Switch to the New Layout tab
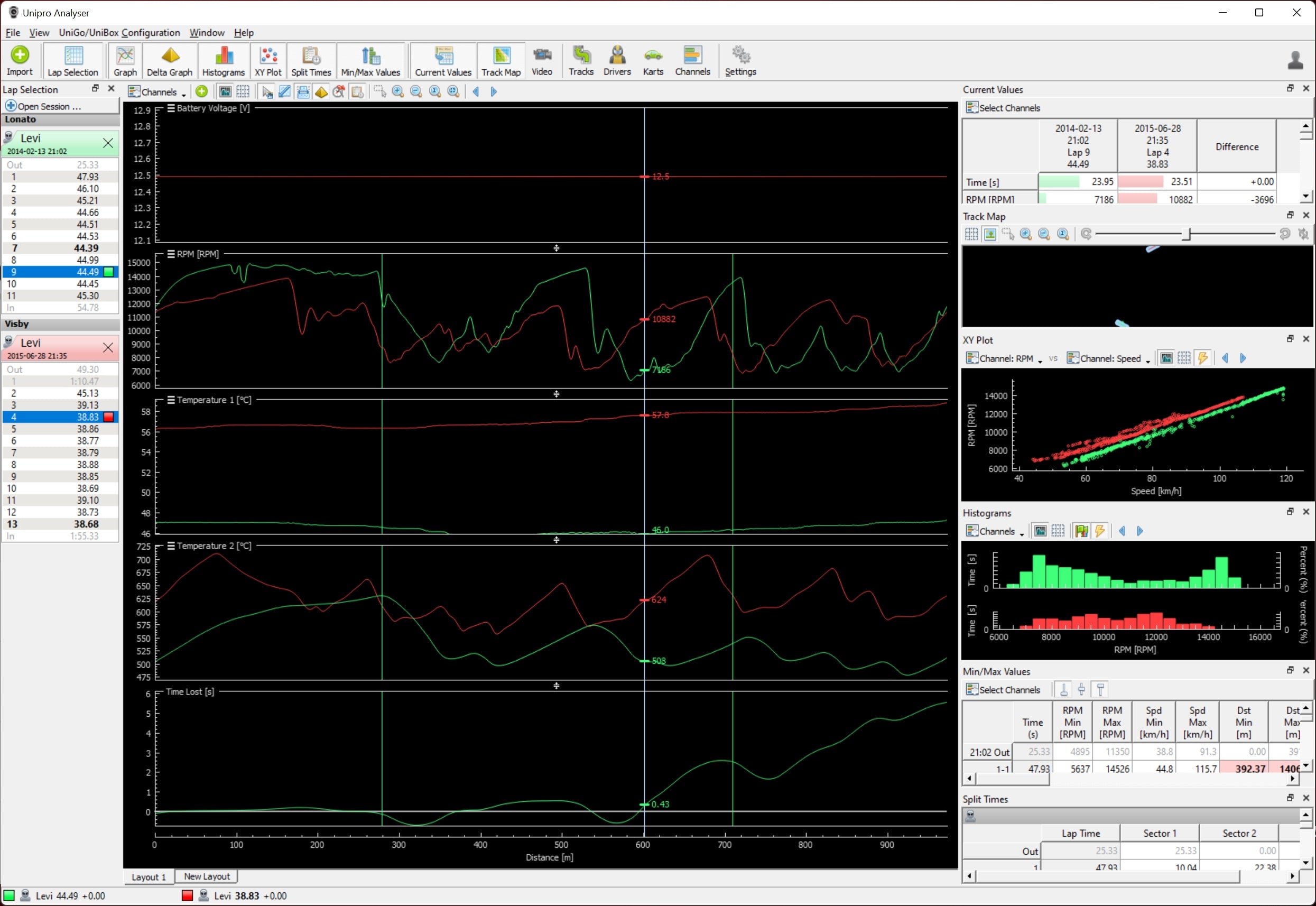Screen dimensions: 1316x906 click(x=207, y=876)
